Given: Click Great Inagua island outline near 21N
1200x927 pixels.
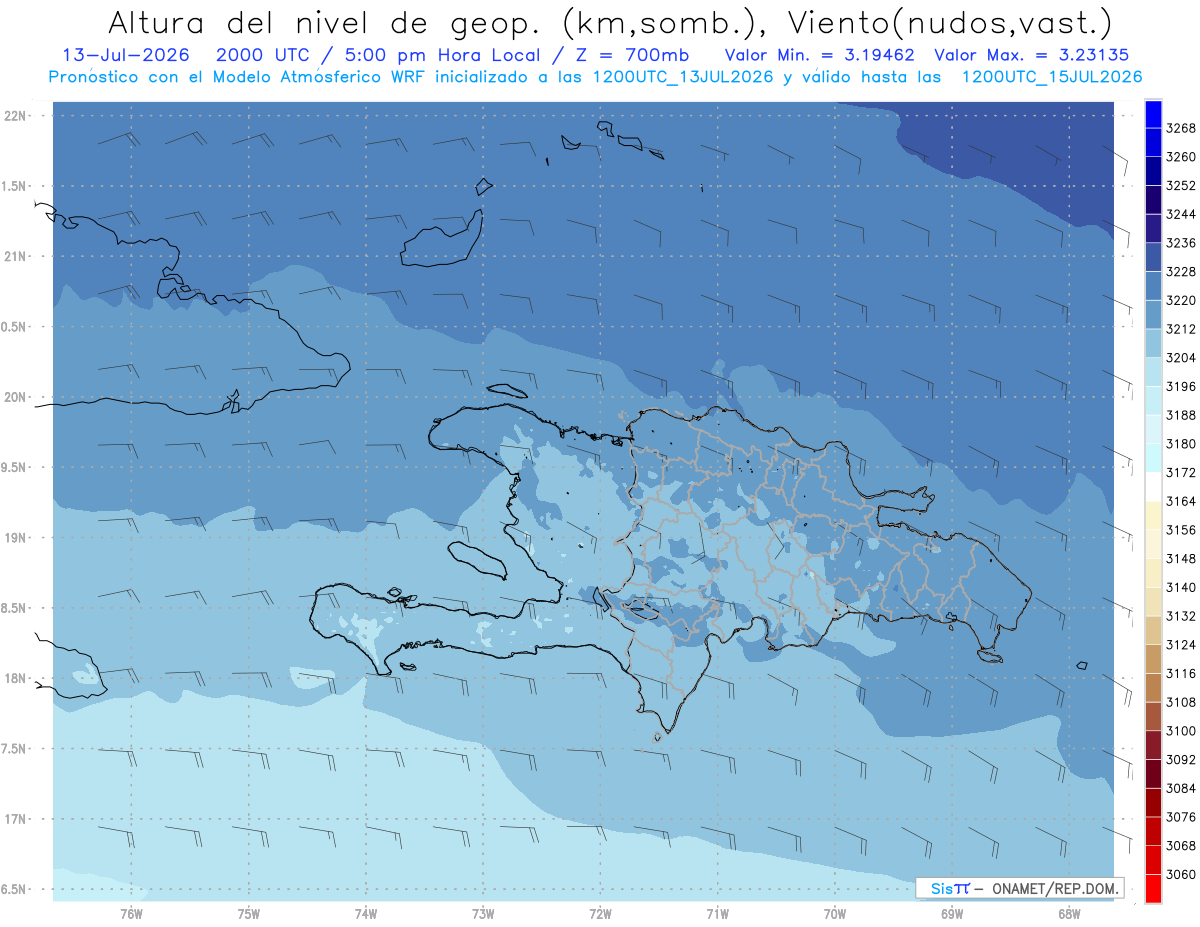Looking at the screenshot, I should [x=442, y=238].
